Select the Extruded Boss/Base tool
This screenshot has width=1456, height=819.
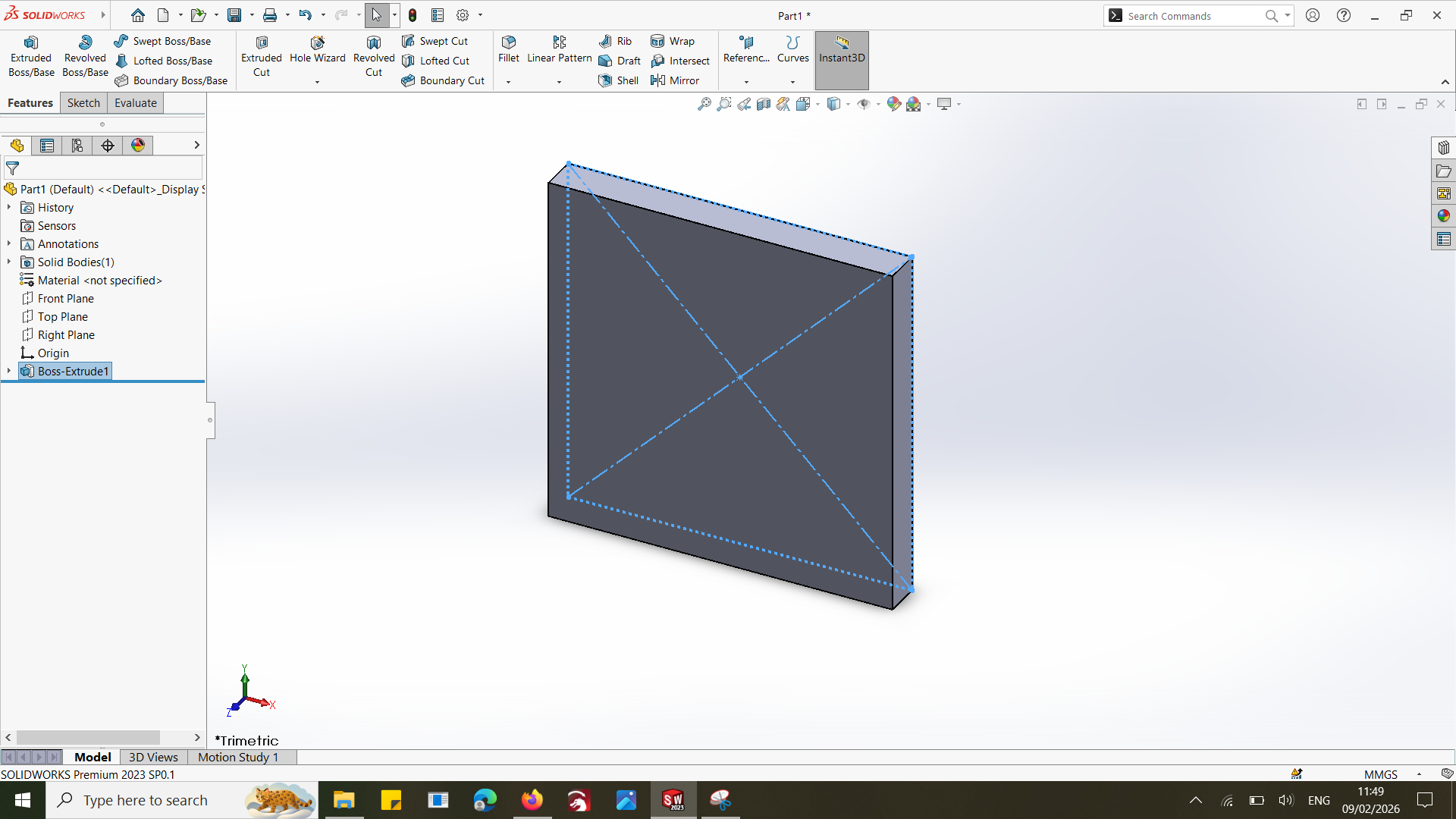coord(31,57)
